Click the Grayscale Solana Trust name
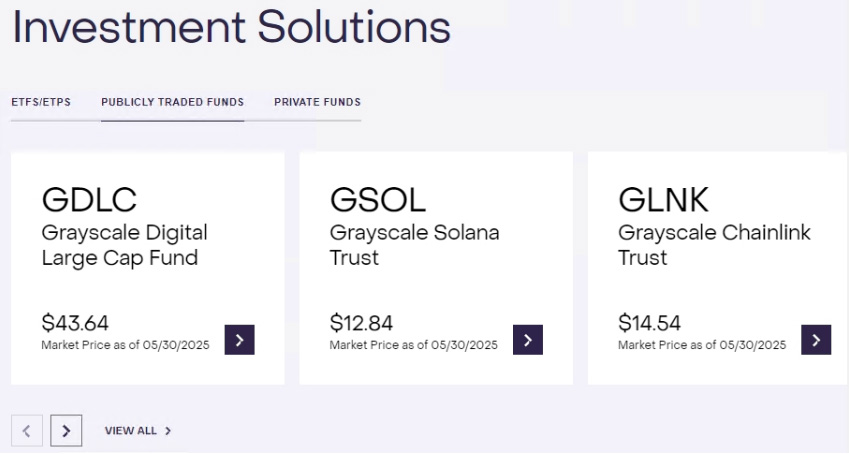The image size is (849, 454). point(414,245)
